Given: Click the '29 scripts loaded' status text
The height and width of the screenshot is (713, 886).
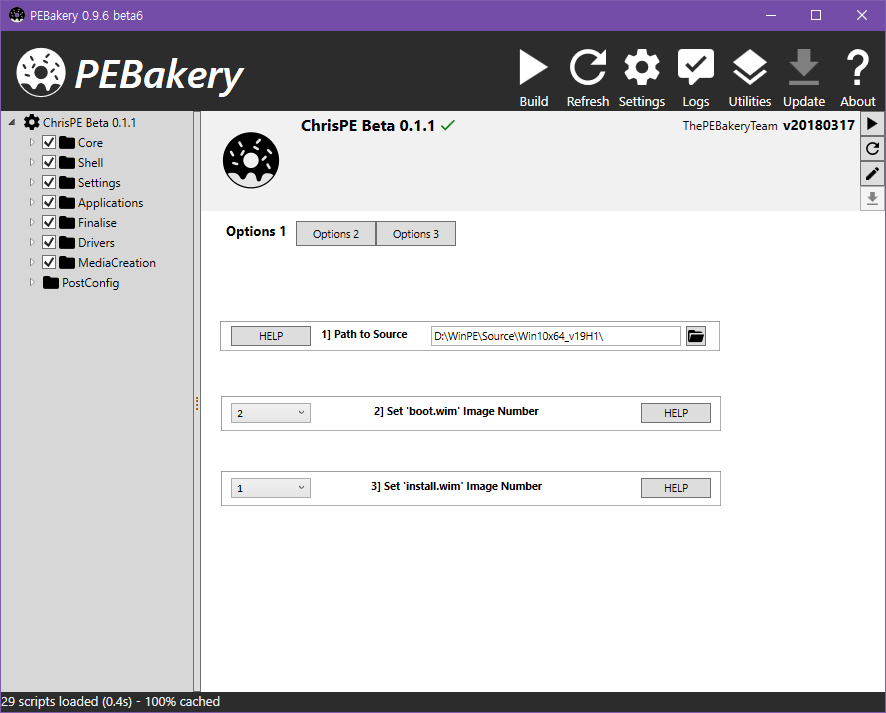Looking at the screenshot, I should click(110, 702).
